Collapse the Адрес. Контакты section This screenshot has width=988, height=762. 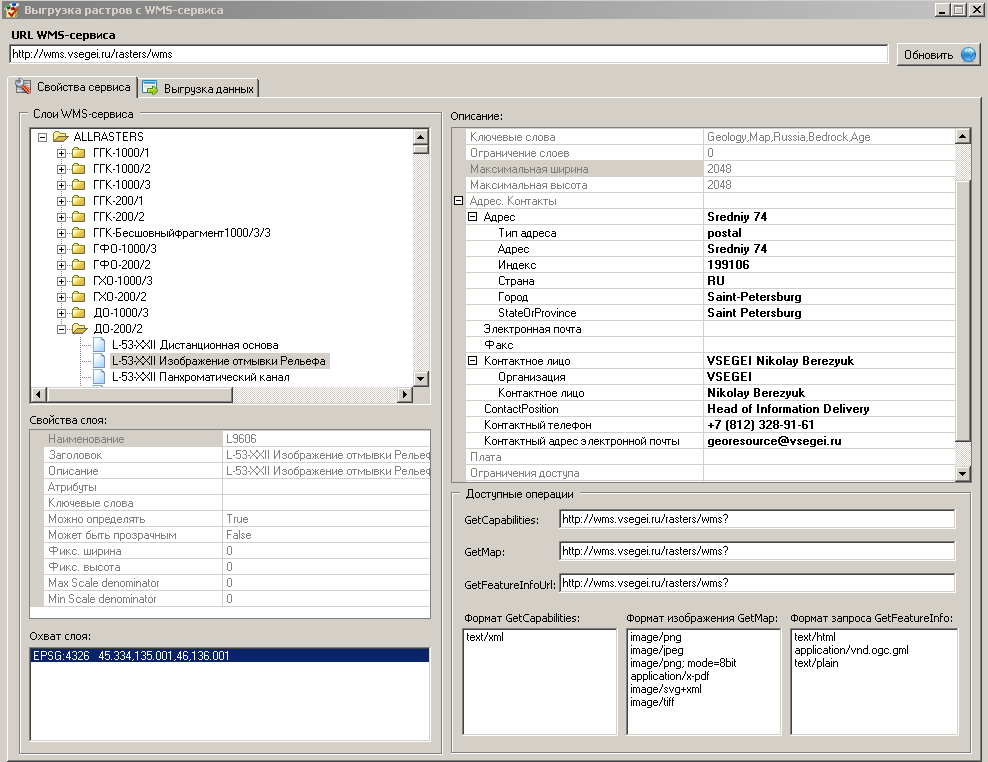(458, 201)
